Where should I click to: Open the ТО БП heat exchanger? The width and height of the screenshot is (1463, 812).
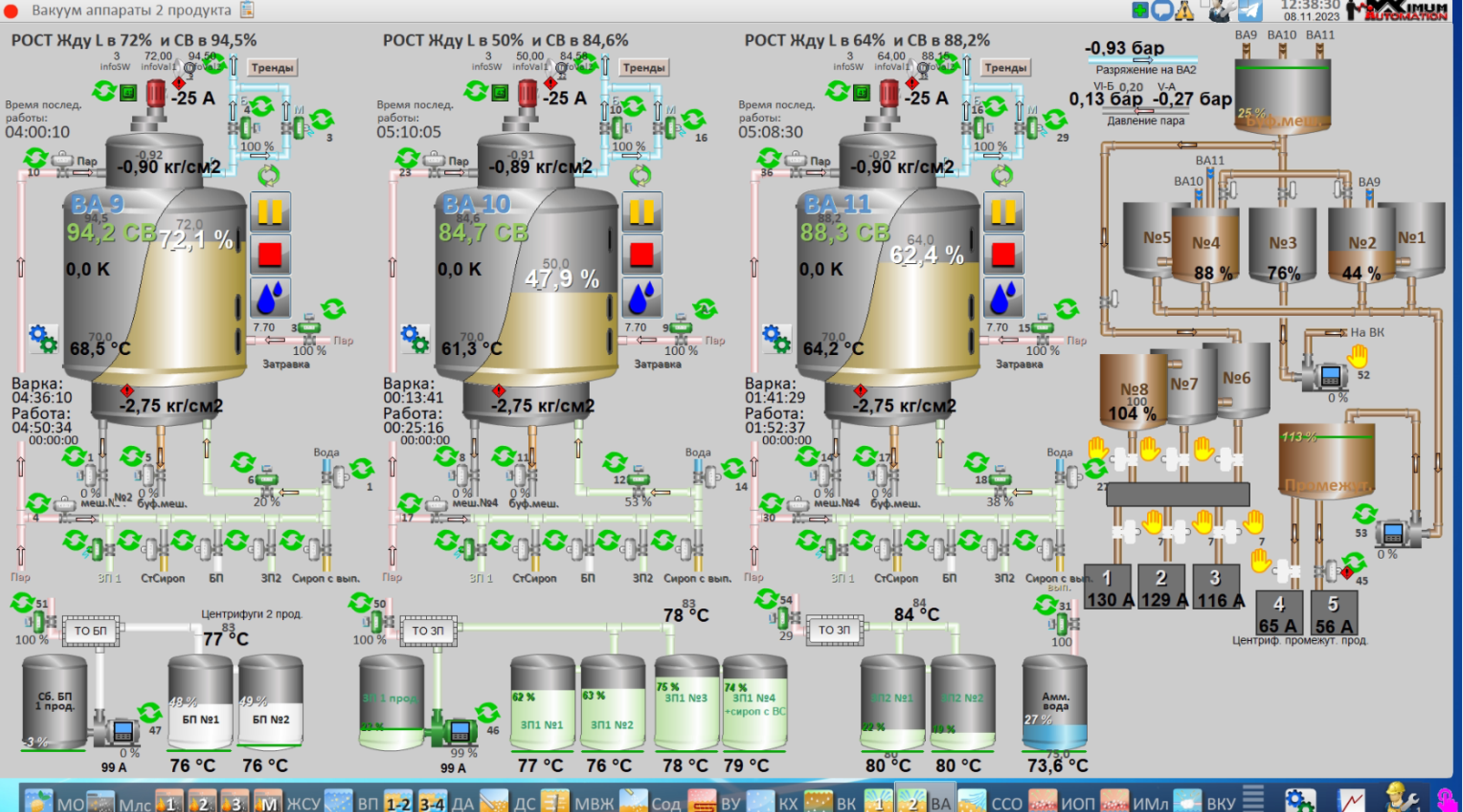90,630
